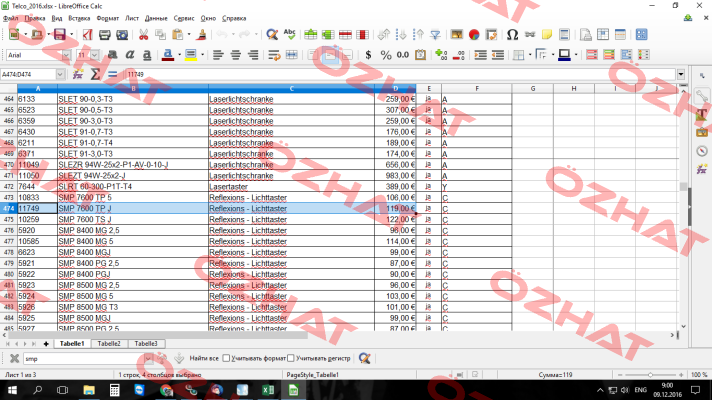Increase cell indent
Screen dimensions: 712x400
pos(480,55)
